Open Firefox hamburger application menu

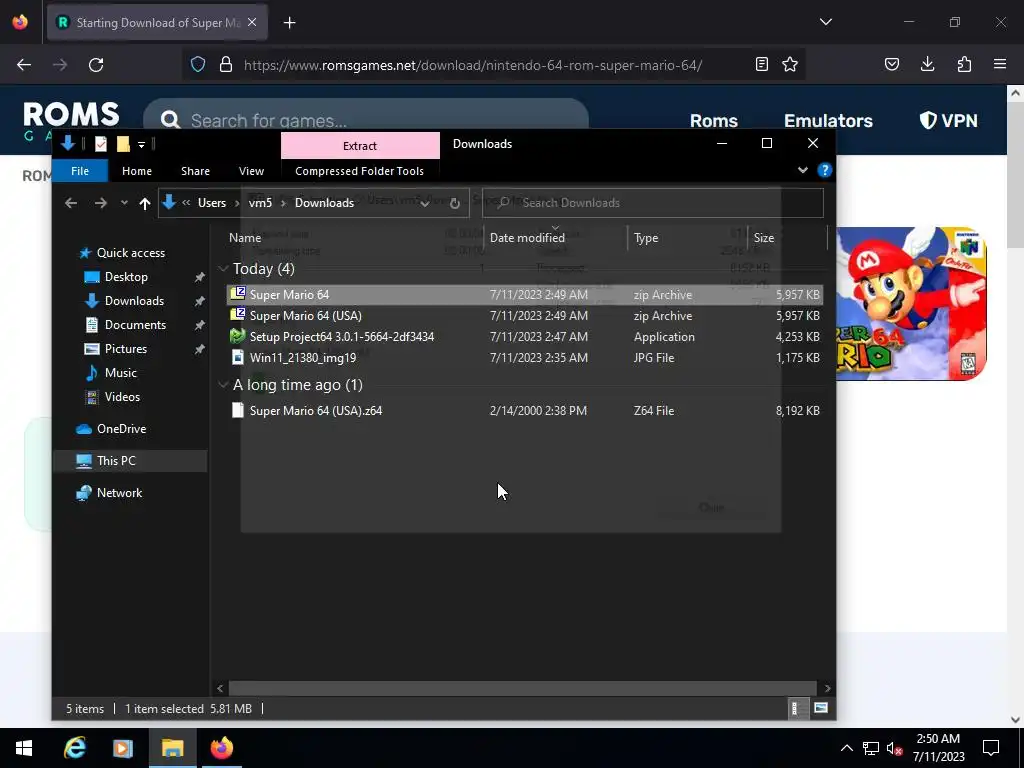coord(1000,64)
